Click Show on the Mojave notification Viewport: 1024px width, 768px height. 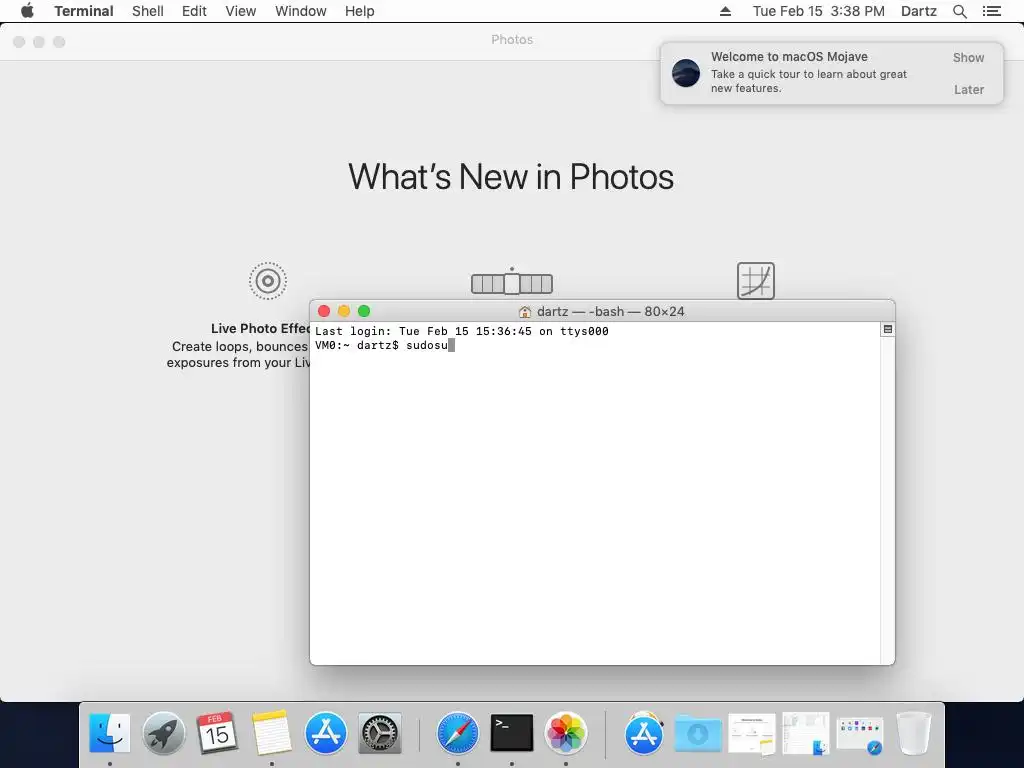968,57
